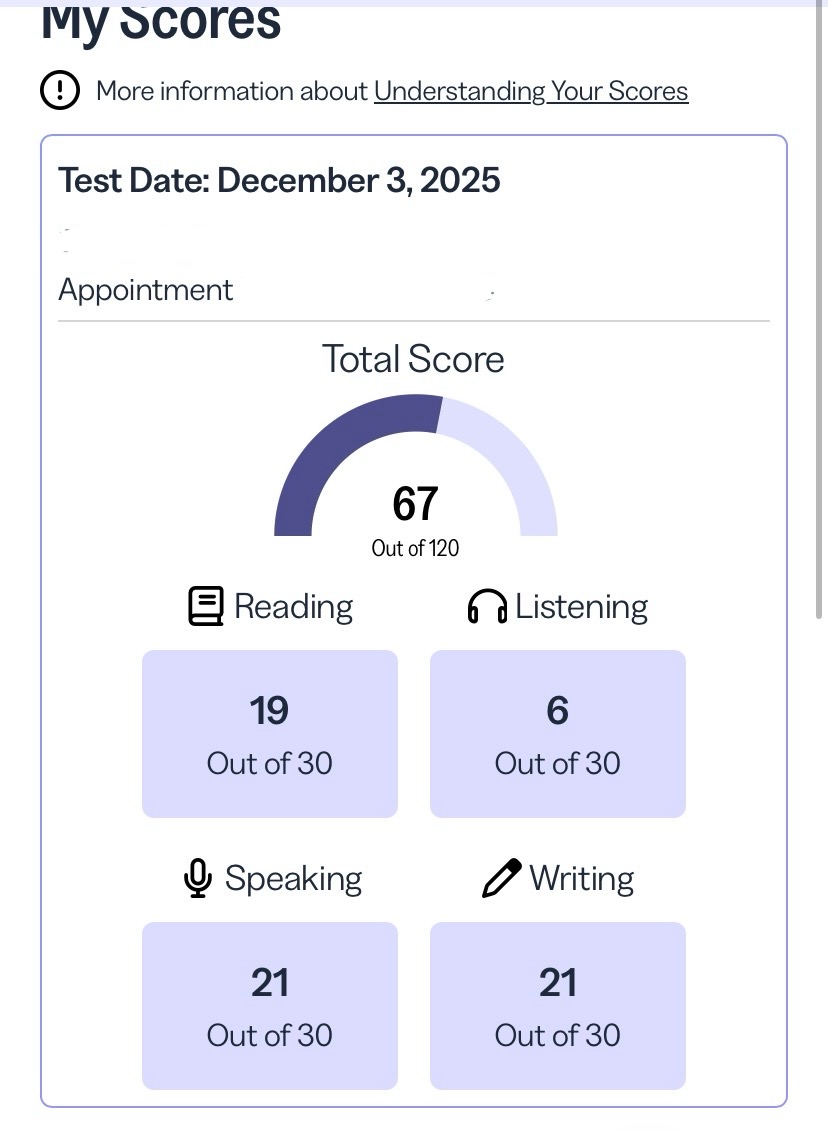Open the Writing score card under pencil icon
This screenshot has width=828, height=1130.
558,1005
